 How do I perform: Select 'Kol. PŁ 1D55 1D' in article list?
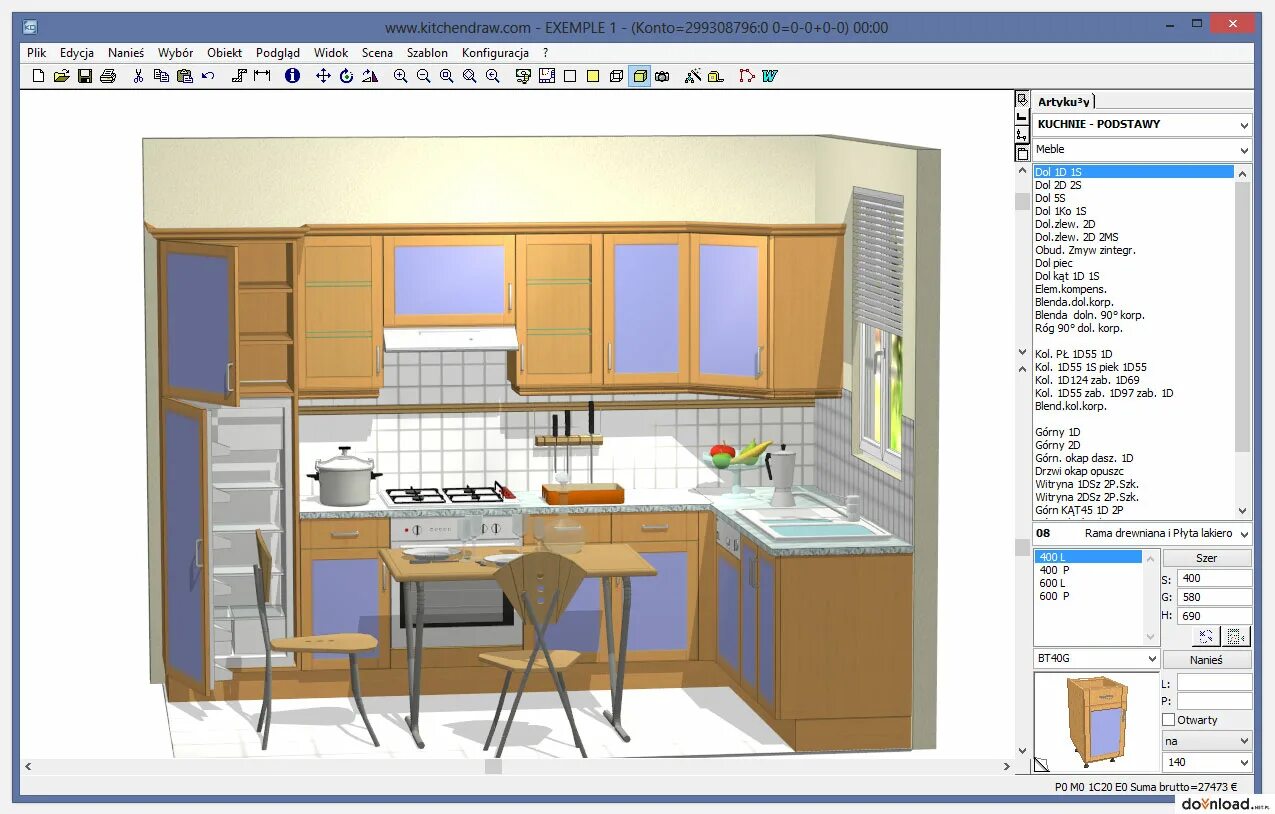click(1074, 354)
